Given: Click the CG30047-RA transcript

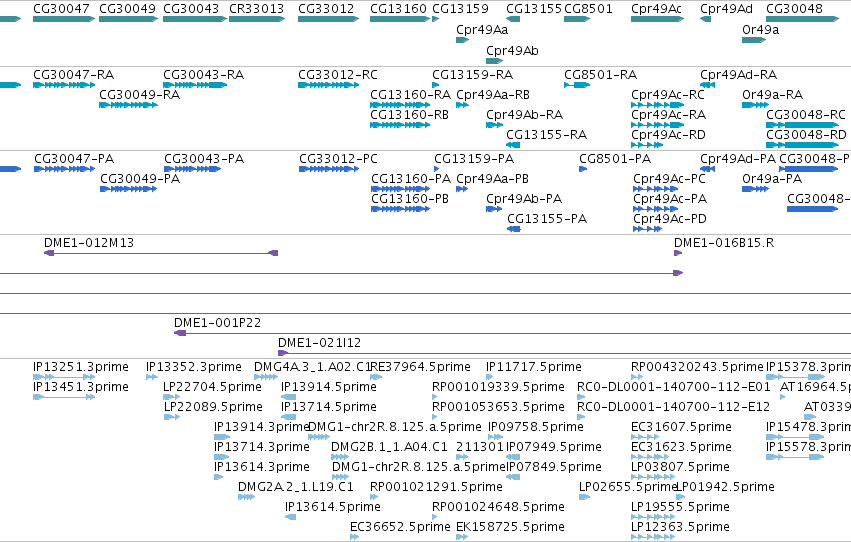Looking at the screenshot, I should [x=64, y=85].
